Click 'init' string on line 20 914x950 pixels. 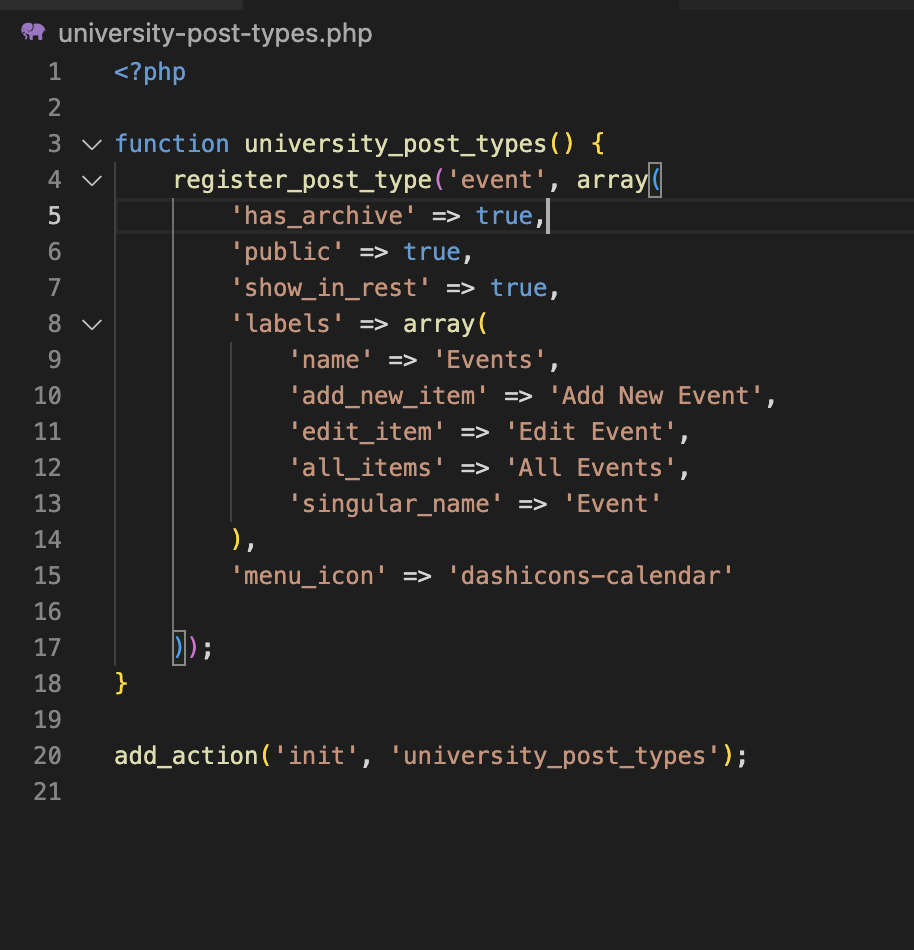[x=317, y=756]
